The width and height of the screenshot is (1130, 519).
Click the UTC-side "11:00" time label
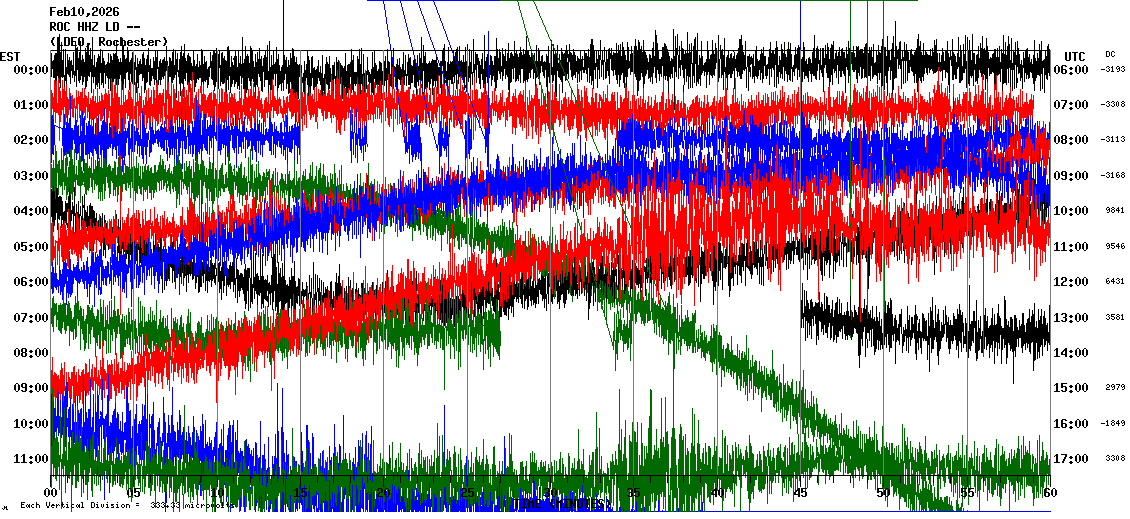click(1071, 247)
